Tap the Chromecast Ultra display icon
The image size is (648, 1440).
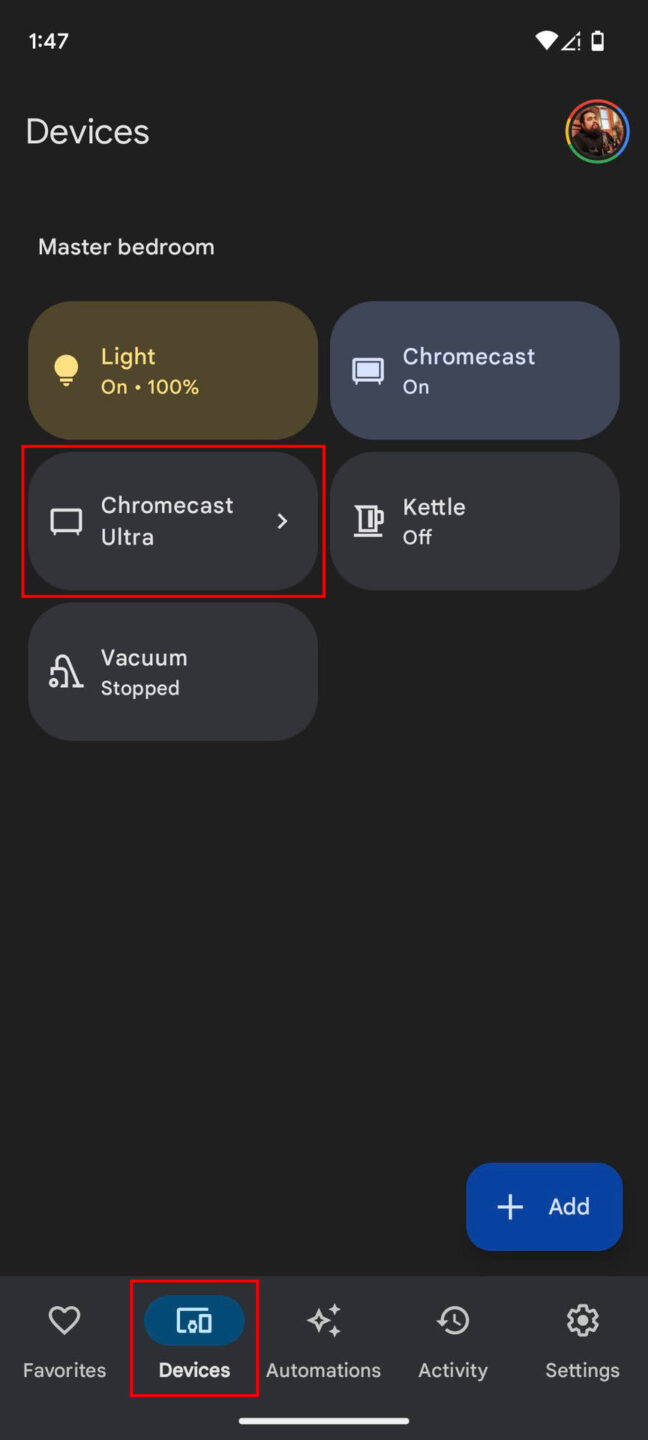point(65,521)
